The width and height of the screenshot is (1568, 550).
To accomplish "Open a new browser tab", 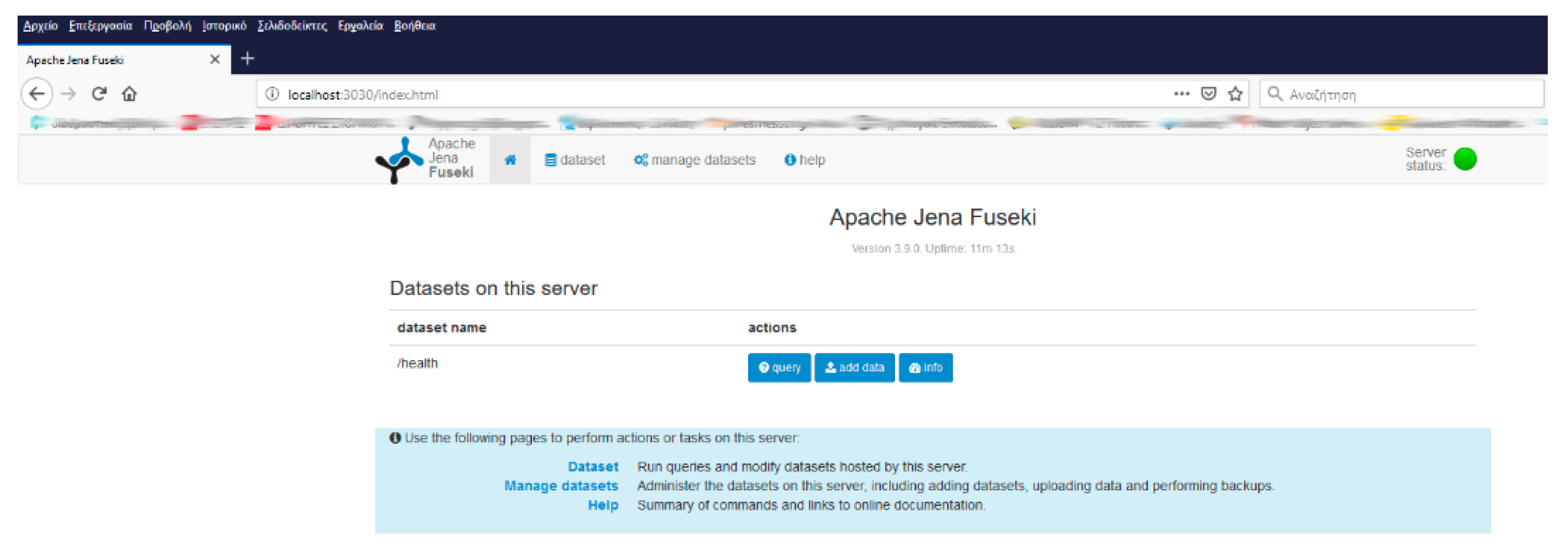I will (x=247, y=59).
